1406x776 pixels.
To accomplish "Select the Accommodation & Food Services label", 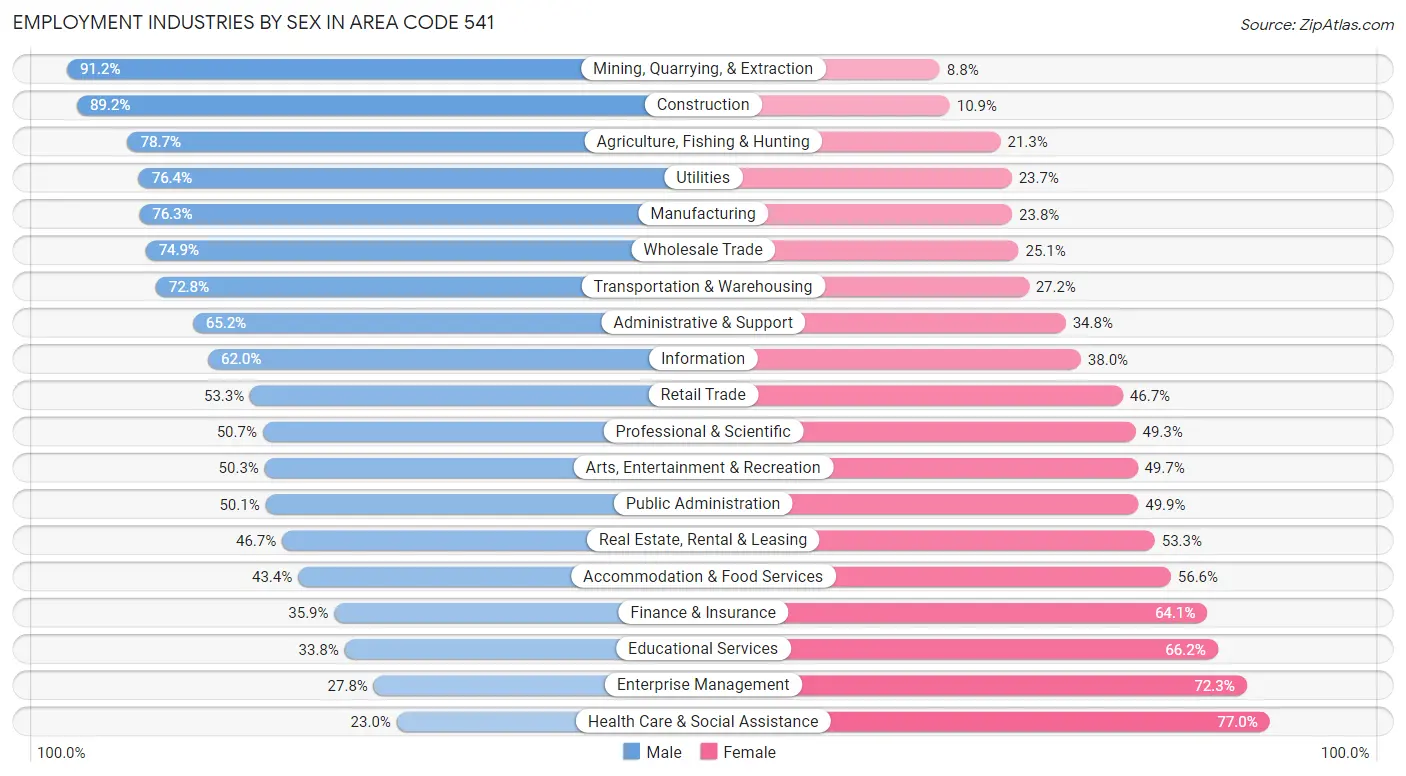I will (x=703, y=577).
